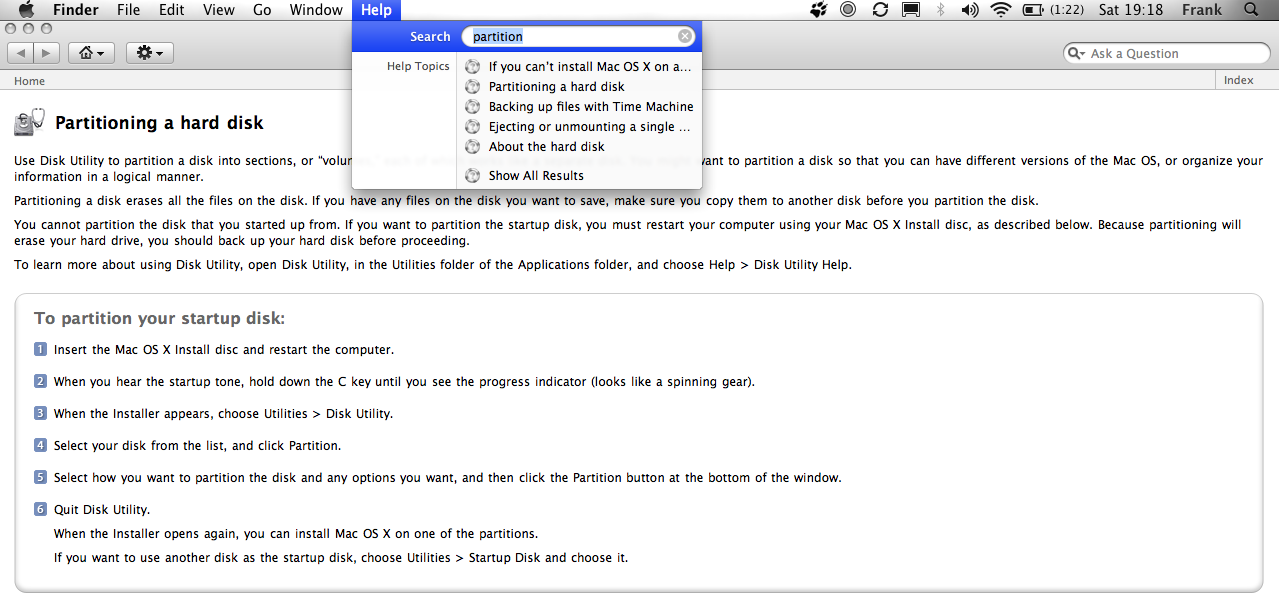Image resolution: width=1279 pixels, height=607 pixels.
Task: Click the Home breadcrumb link
Action: click(x=29, y=81)
